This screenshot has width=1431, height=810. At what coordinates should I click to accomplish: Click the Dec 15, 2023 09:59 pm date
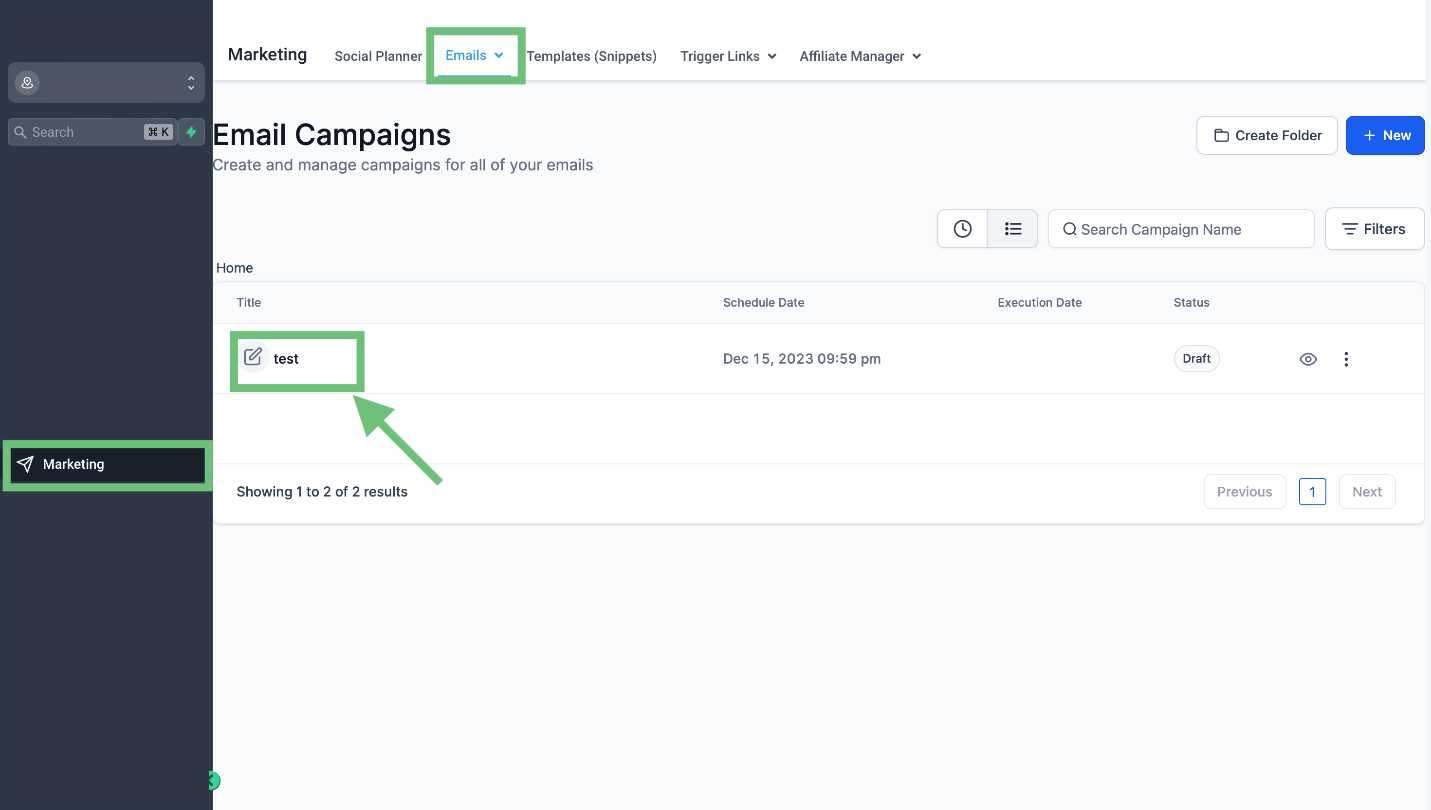pyautogui.click(x=802, y=359)
